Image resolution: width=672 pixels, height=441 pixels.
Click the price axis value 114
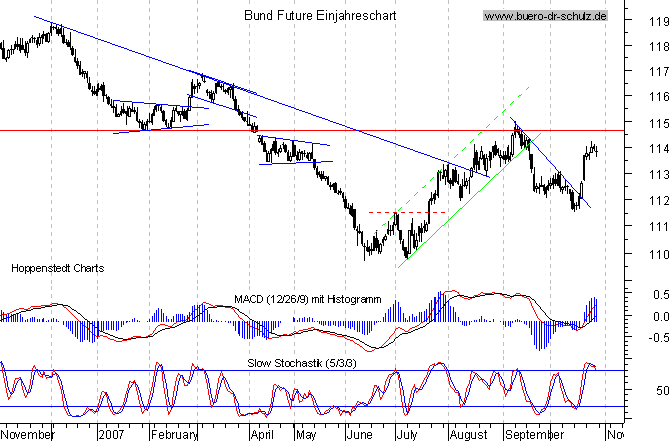coord(659,149)
